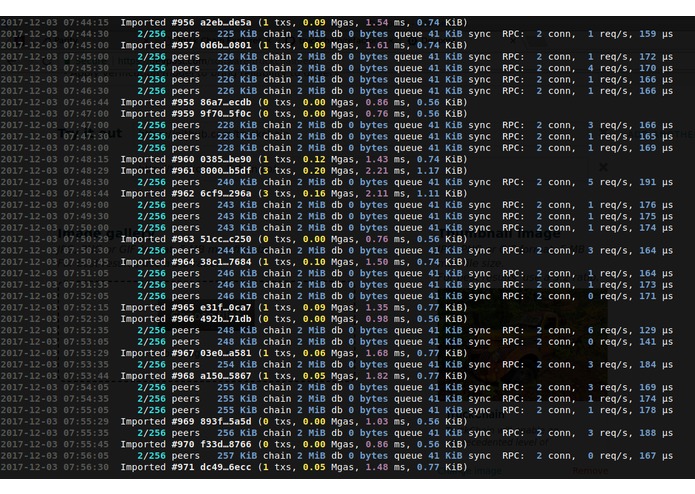Screen dimensions: 695x494
Task: Select Imported #965 hash e31f…0ca7
Action: pyautogui.click(x=226, y=307)
